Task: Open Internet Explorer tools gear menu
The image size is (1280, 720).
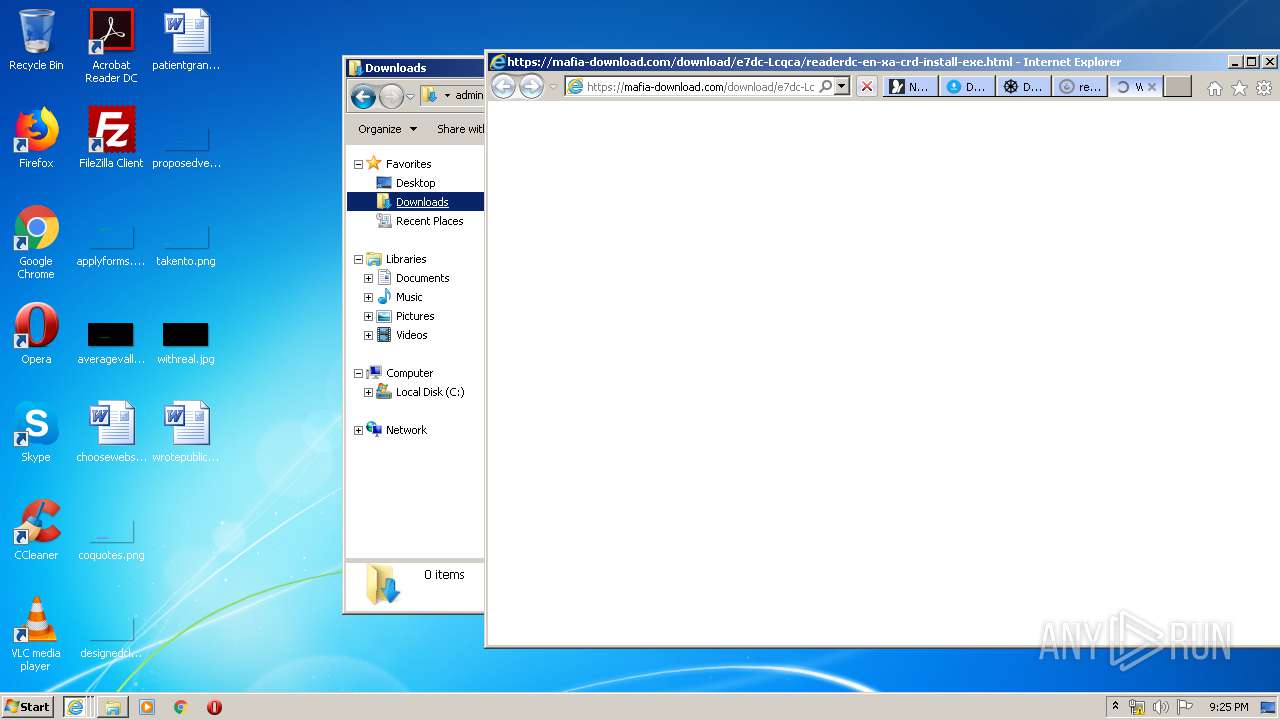Action: [1264, 88]
